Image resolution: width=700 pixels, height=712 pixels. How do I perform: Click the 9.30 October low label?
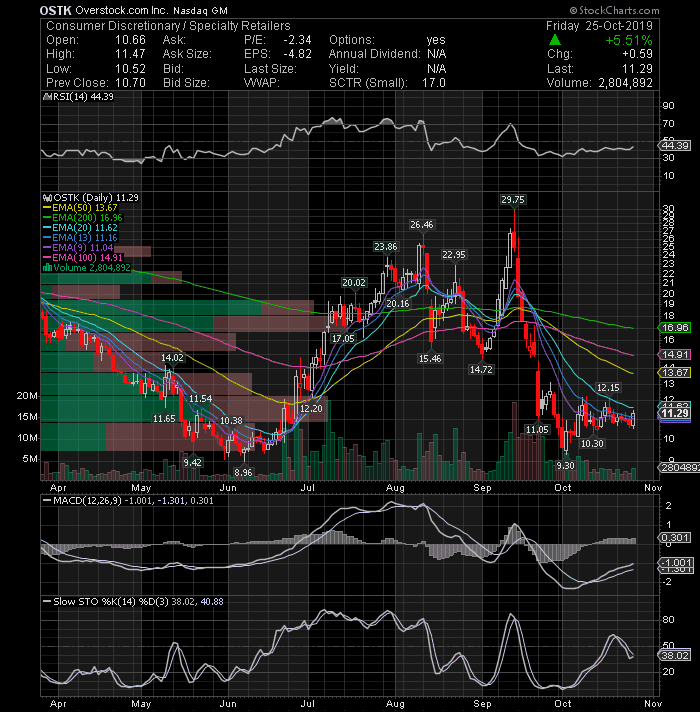tap(566, 465)
